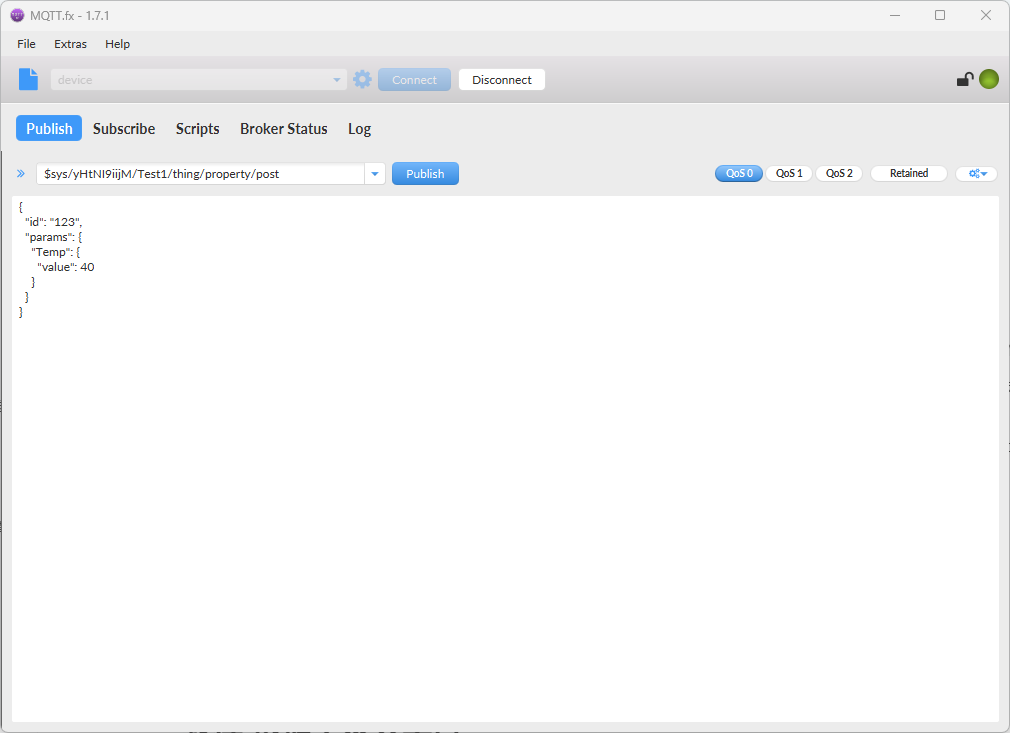
Task: Switch to the Subscribe tab
Action: point(124,129)
